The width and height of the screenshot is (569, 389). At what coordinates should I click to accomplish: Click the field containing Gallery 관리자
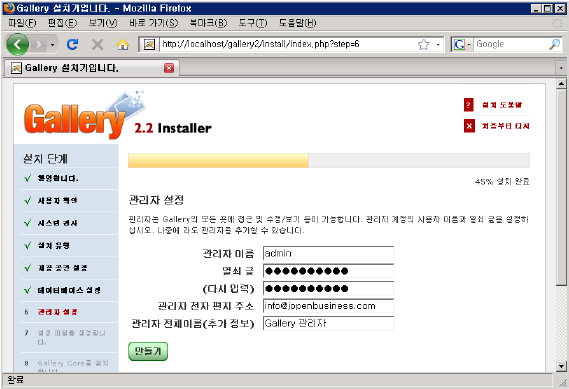[328, 323]
